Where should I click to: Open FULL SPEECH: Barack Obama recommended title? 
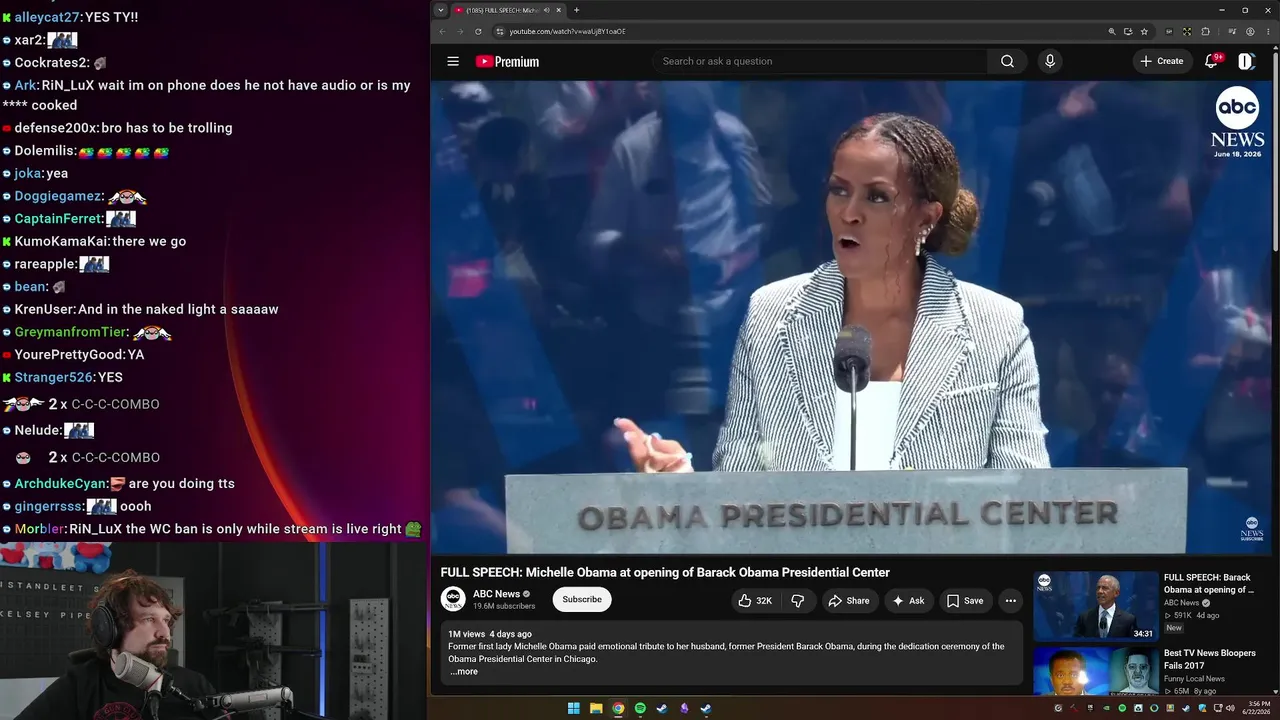(1208, 583)
